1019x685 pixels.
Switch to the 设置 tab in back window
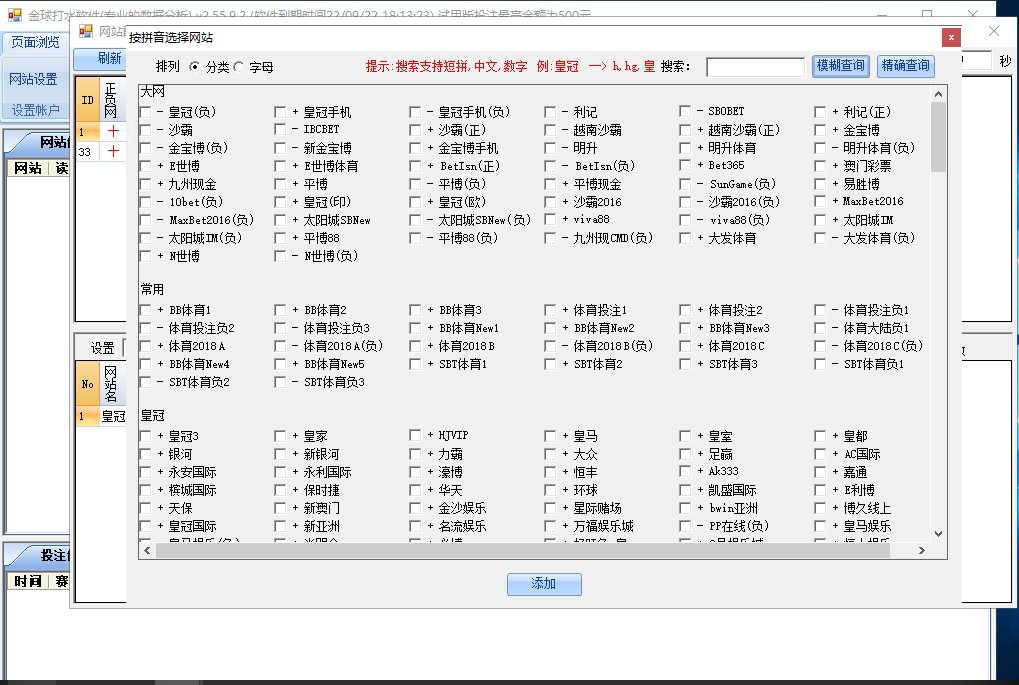[102, 348]
